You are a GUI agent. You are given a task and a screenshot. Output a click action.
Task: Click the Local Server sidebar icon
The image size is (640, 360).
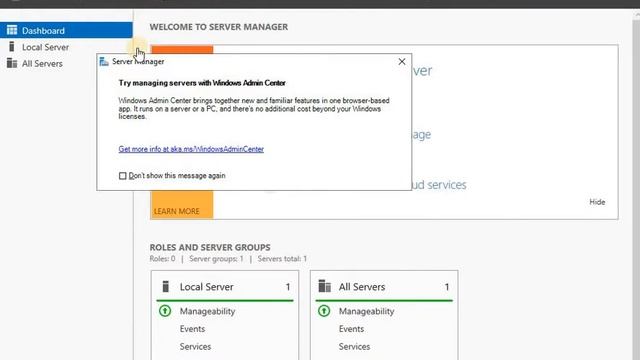[x=11, y=47]
